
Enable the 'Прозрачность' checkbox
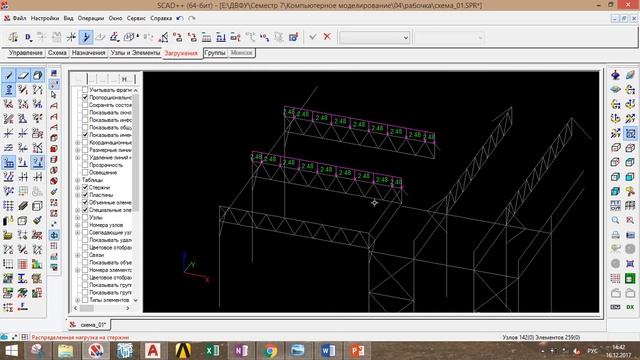click(x=85, y=165)
